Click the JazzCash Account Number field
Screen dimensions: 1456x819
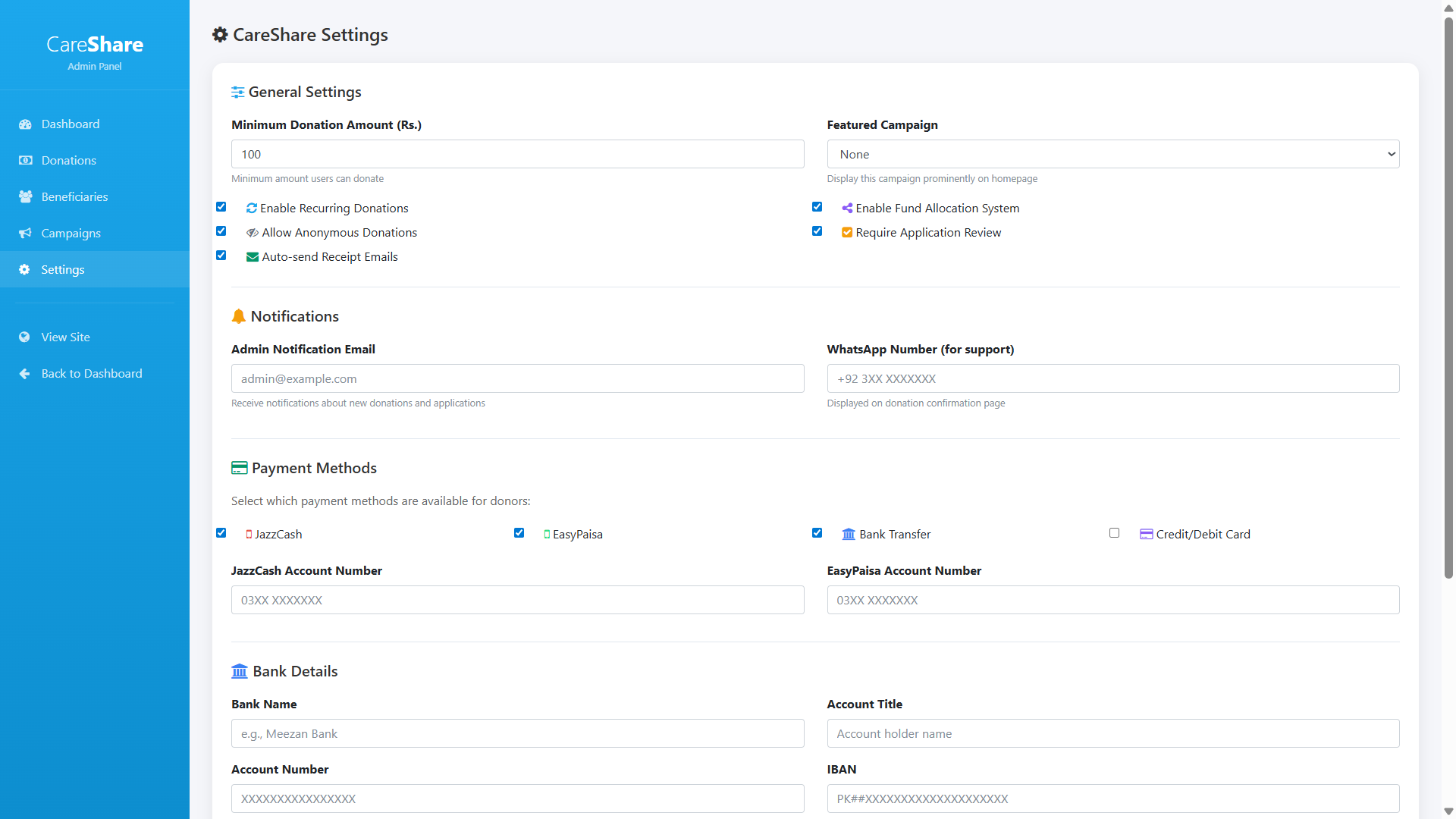pos(518,600)
